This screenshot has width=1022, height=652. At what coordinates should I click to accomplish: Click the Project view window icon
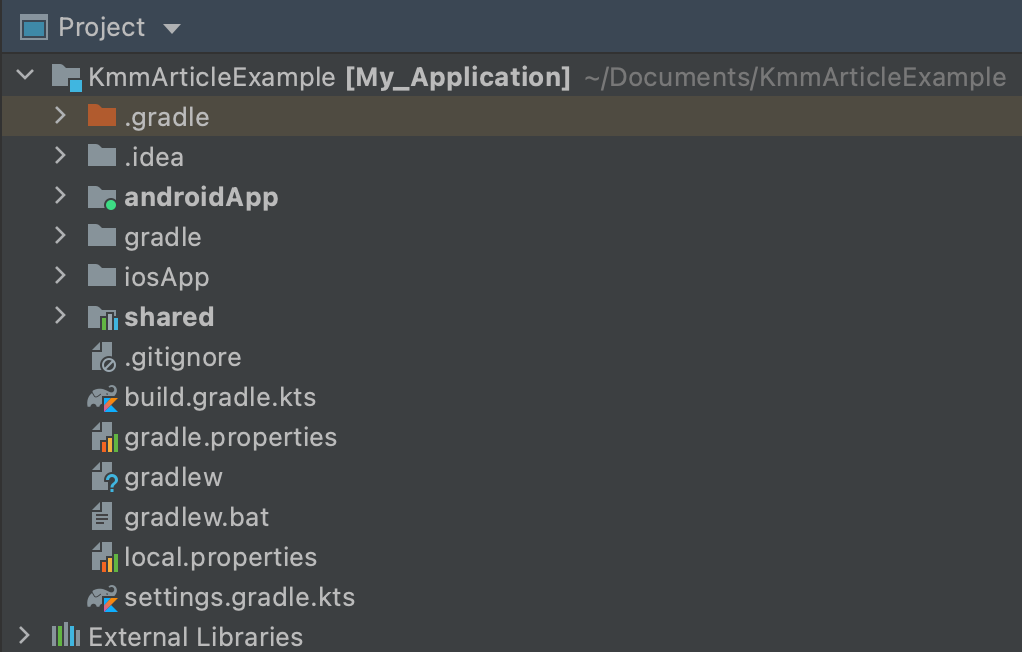(34, 27)
